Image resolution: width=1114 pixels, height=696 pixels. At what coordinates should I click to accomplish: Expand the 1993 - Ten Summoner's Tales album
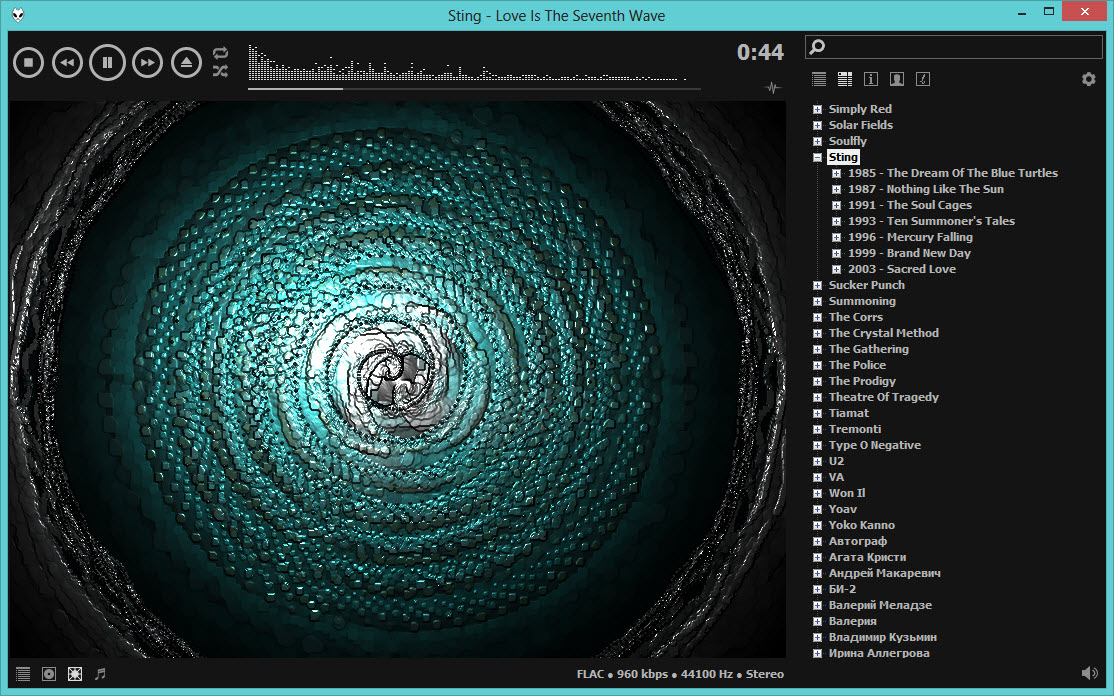tap(837, 221)
